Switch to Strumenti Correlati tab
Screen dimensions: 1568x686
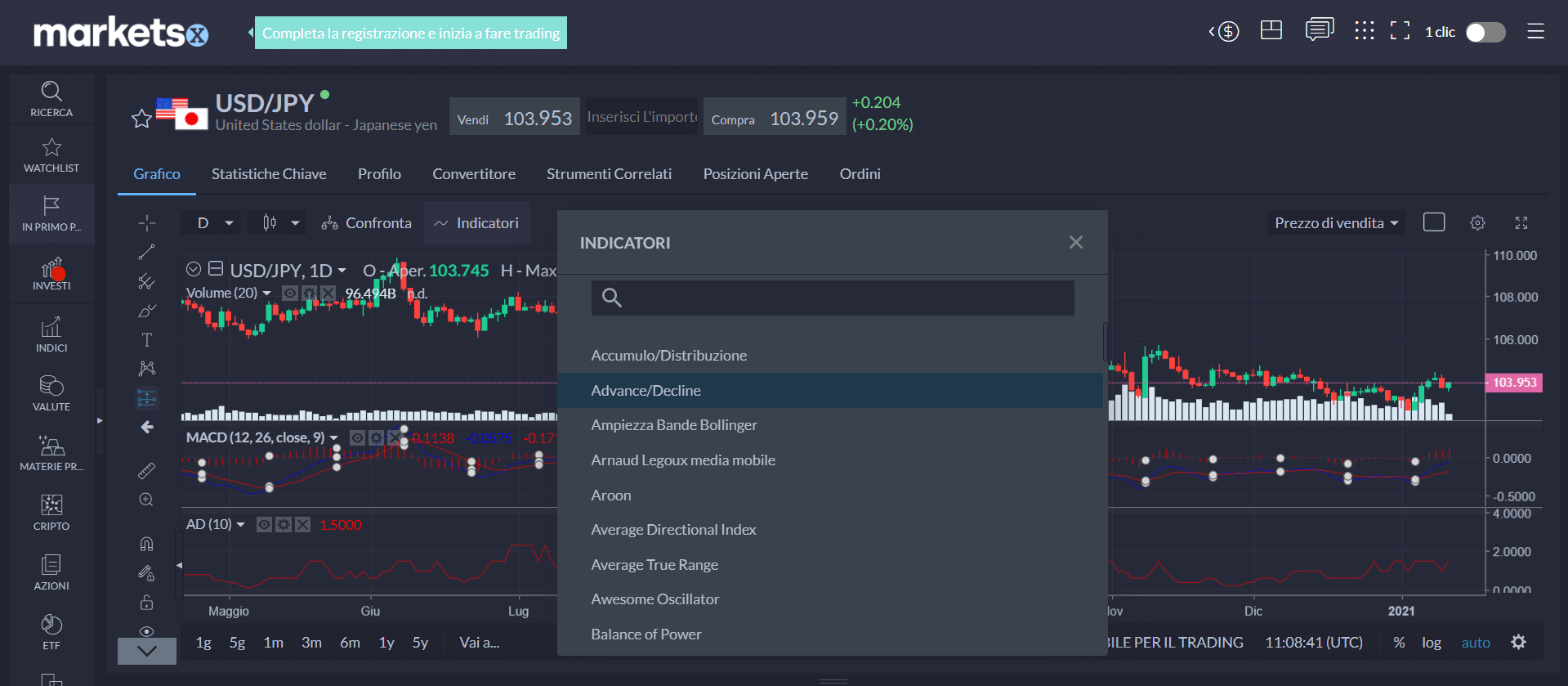click(x=609, y=173)
